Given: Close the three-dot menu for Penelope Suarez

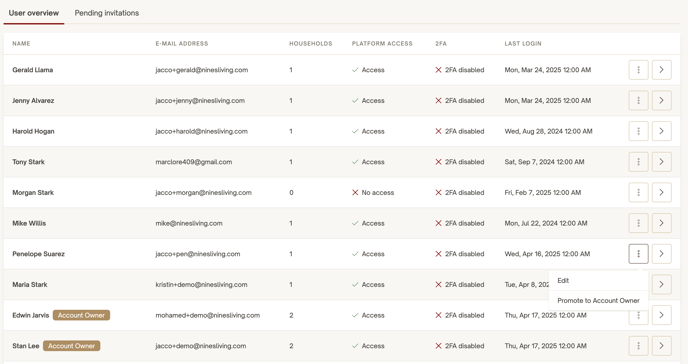Looking at the screenshot, I should [638, 254].
